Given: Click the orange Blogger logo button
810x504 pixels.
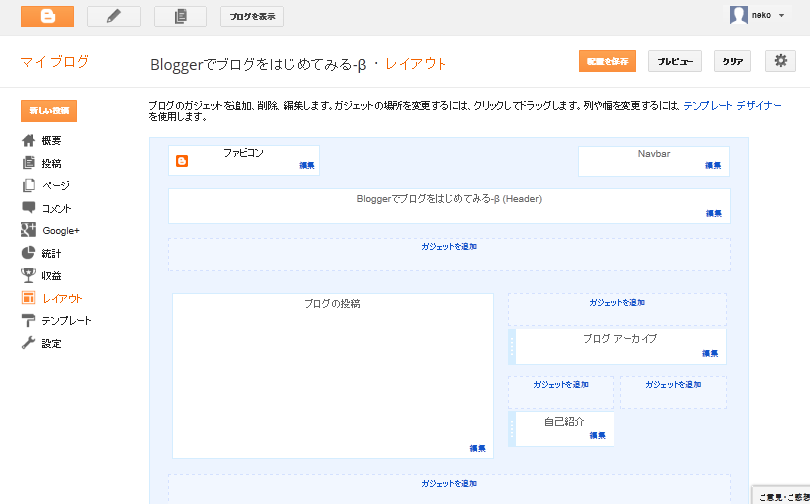Looking at the screenshot, I should (48, 17).
